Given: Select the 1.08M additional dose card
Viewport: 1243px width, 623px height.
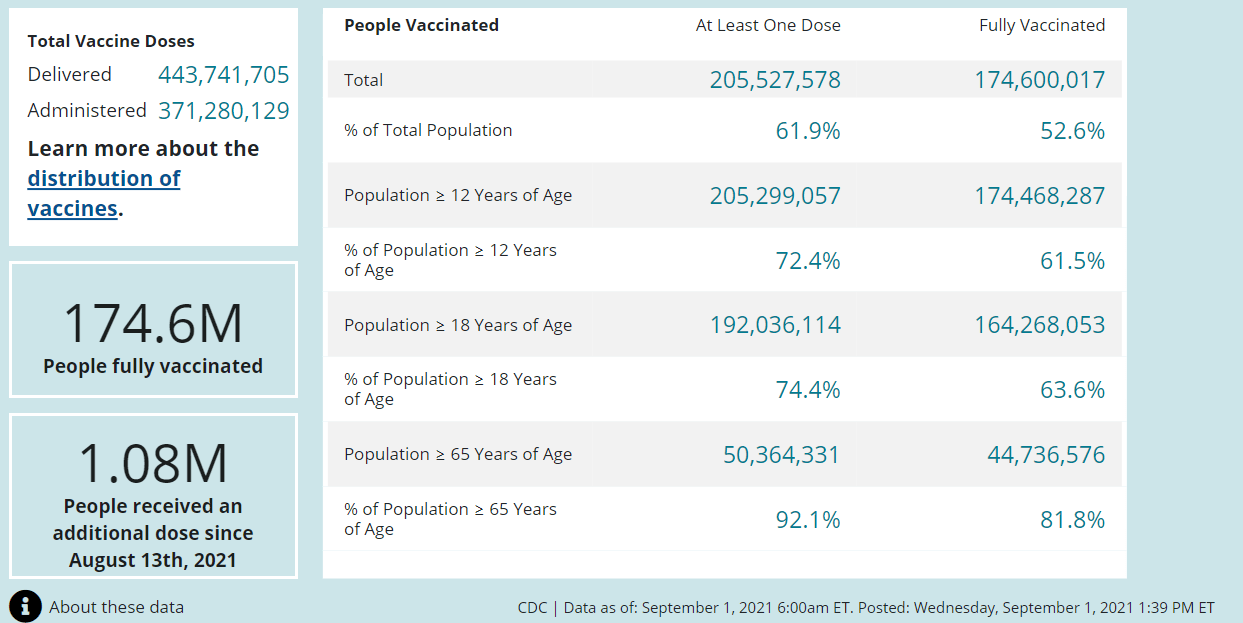Looking at the screenshot, I should coord(153,496).
